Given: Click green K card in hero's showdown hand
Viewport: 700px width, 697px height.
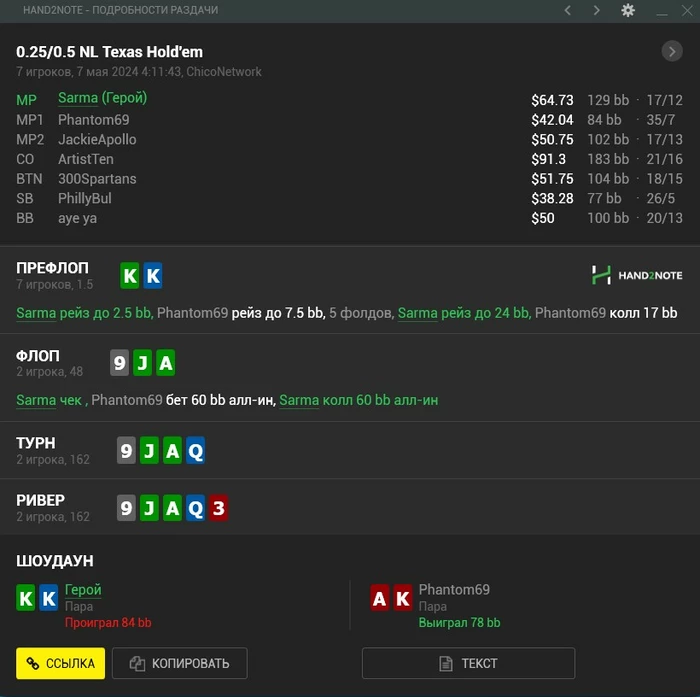Looking at the screenshot, I should (x=26, y=598).
